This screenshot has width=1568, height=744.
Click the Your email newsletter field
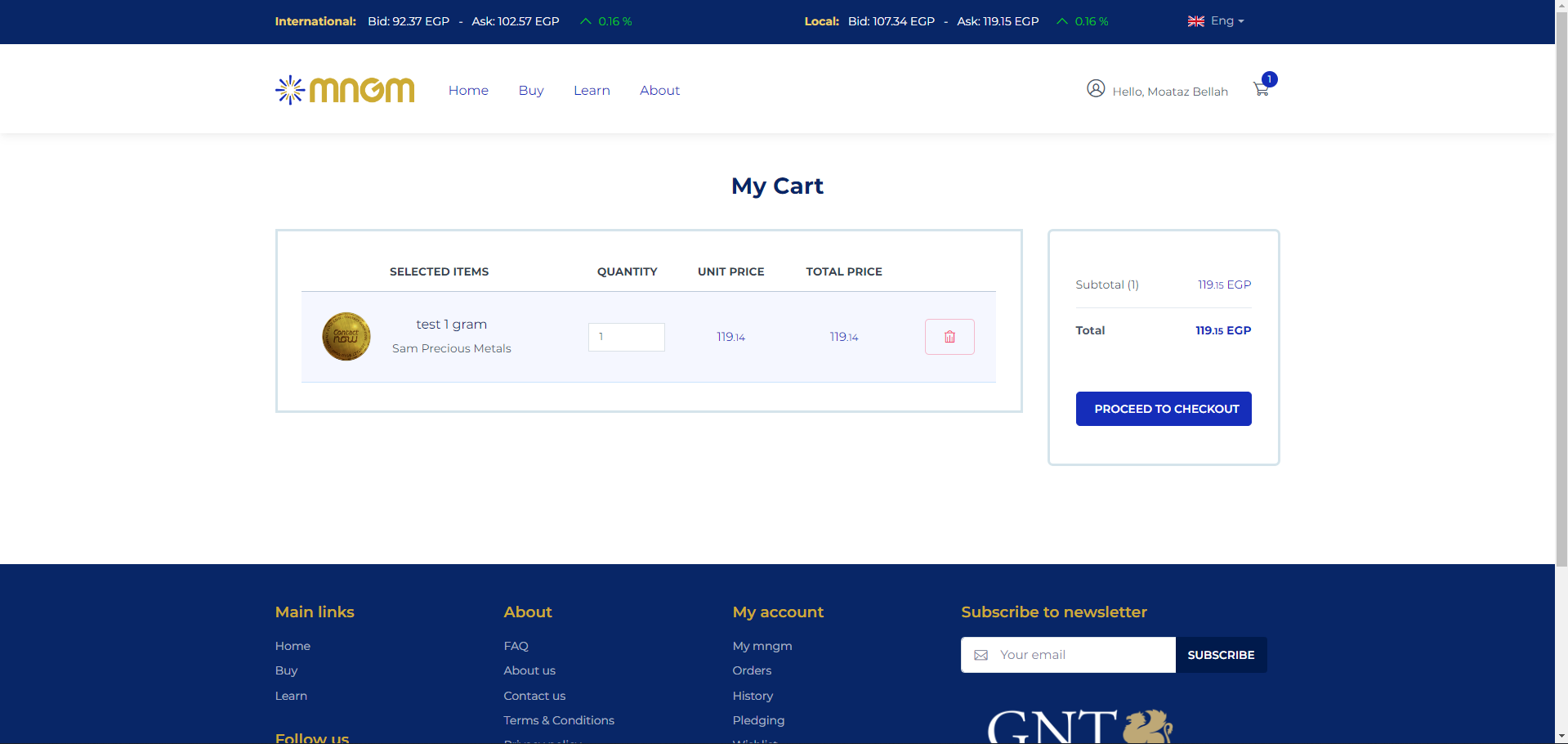click(x=1079, y=655)
